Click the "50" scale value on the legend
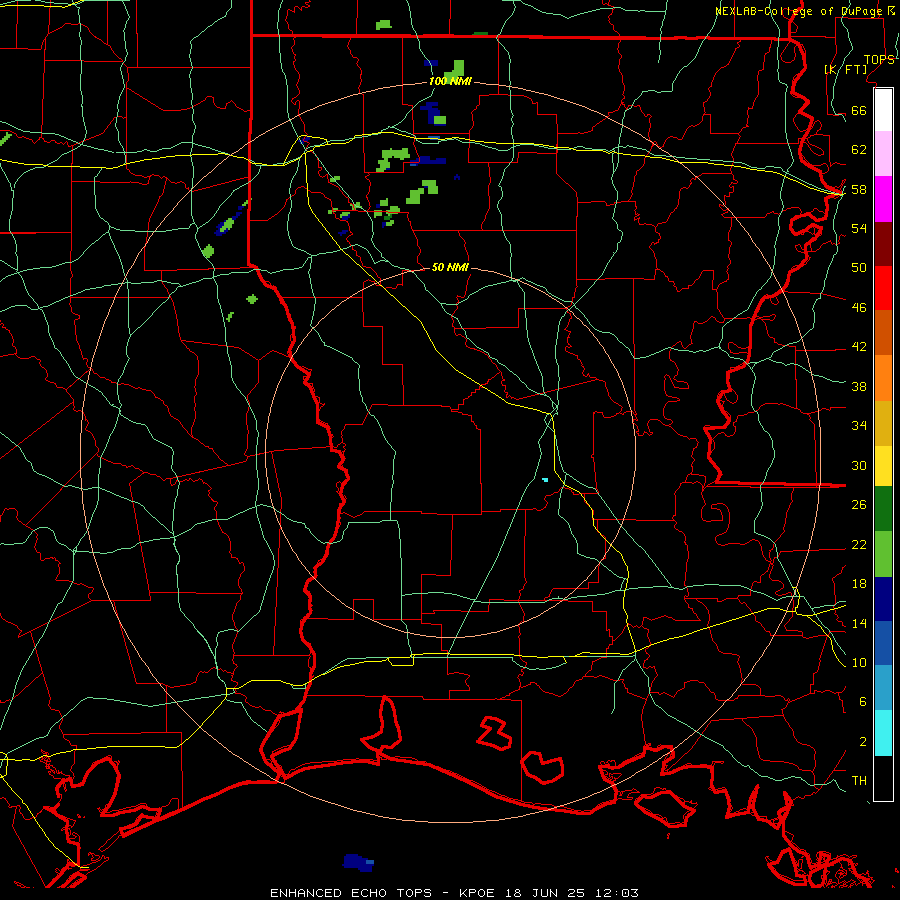 (859, 268)
